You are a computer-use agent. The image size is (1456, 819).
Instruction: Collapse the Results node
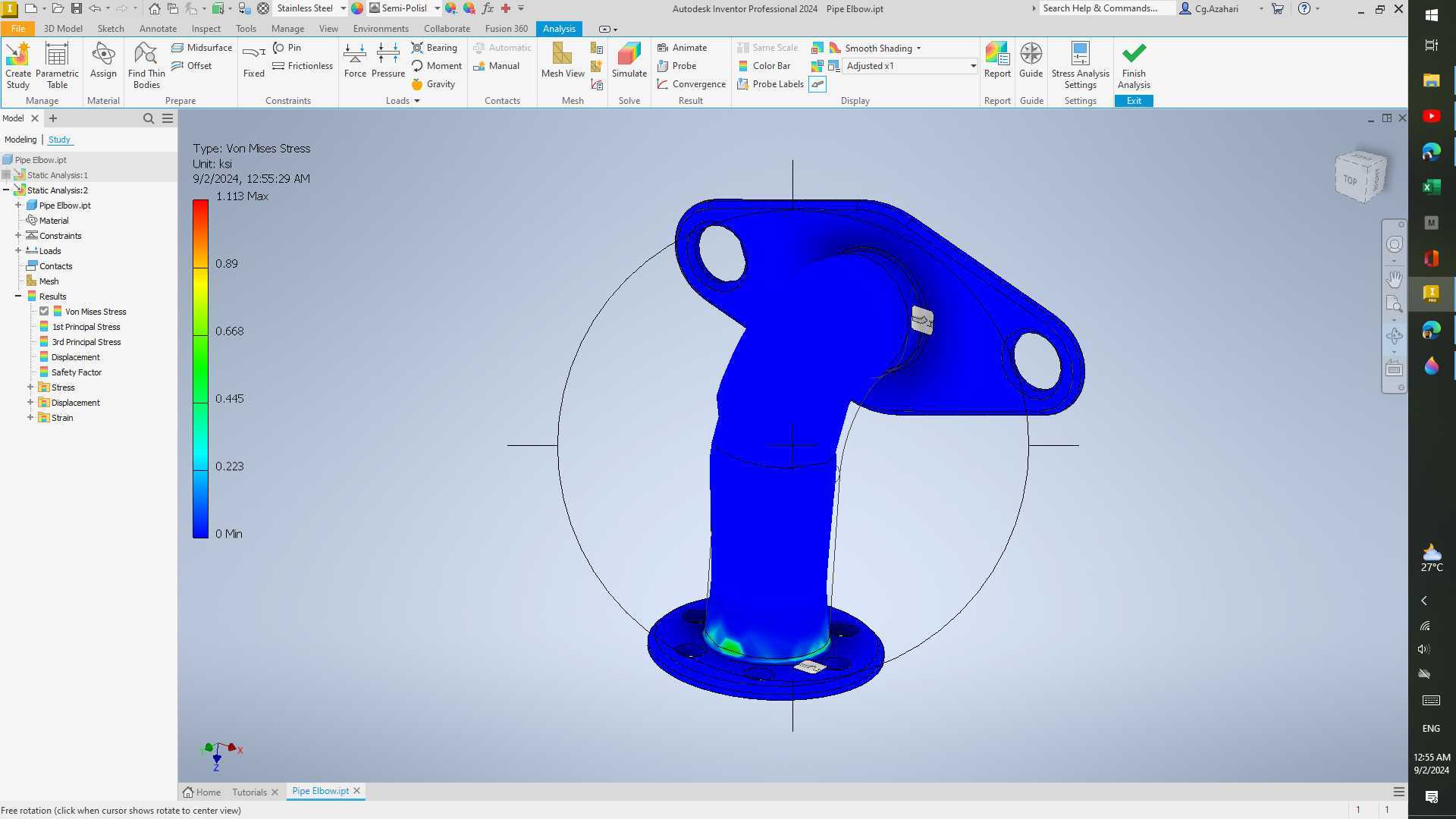(x=18, y=296)
